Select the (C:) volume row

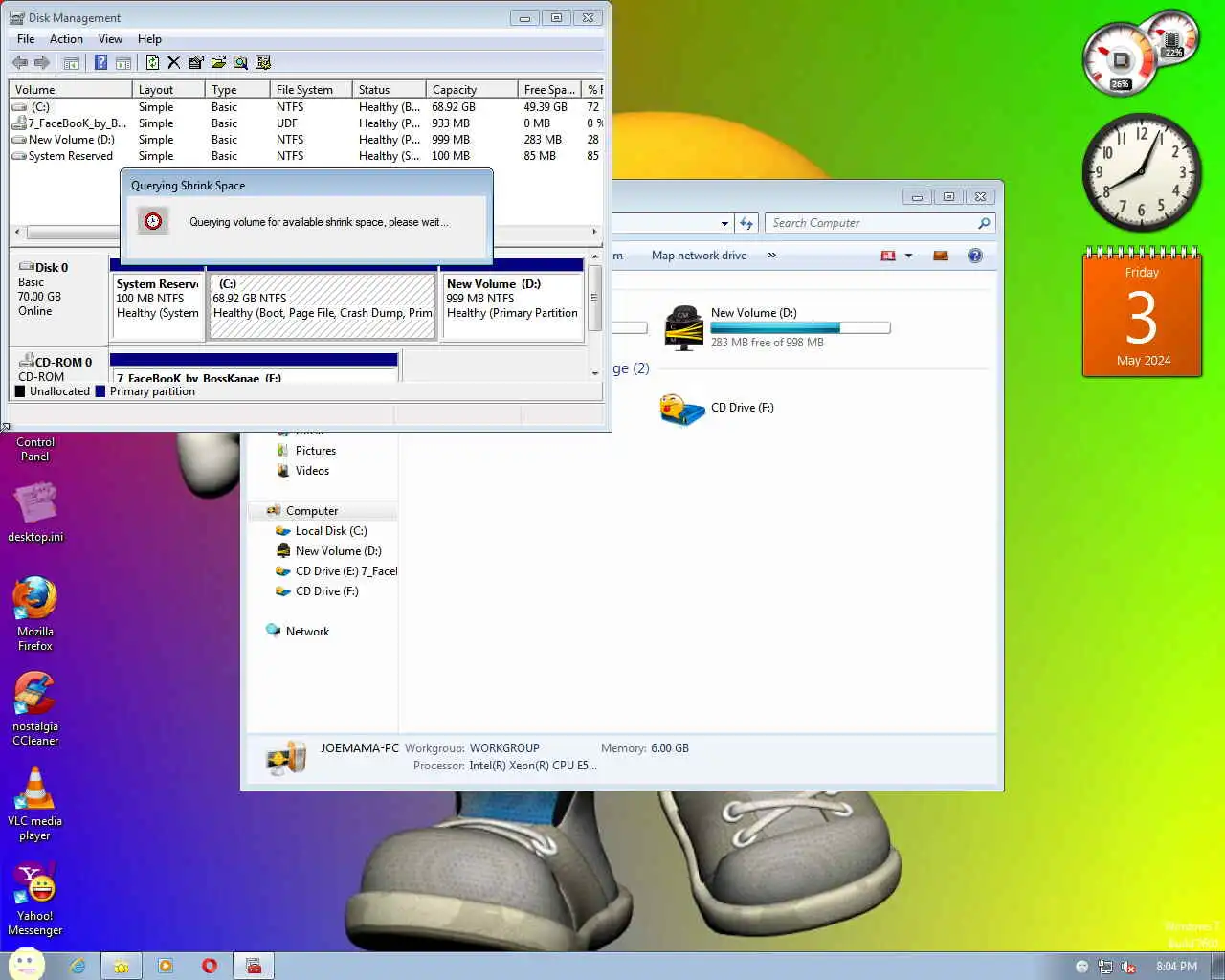click(306, 107)
